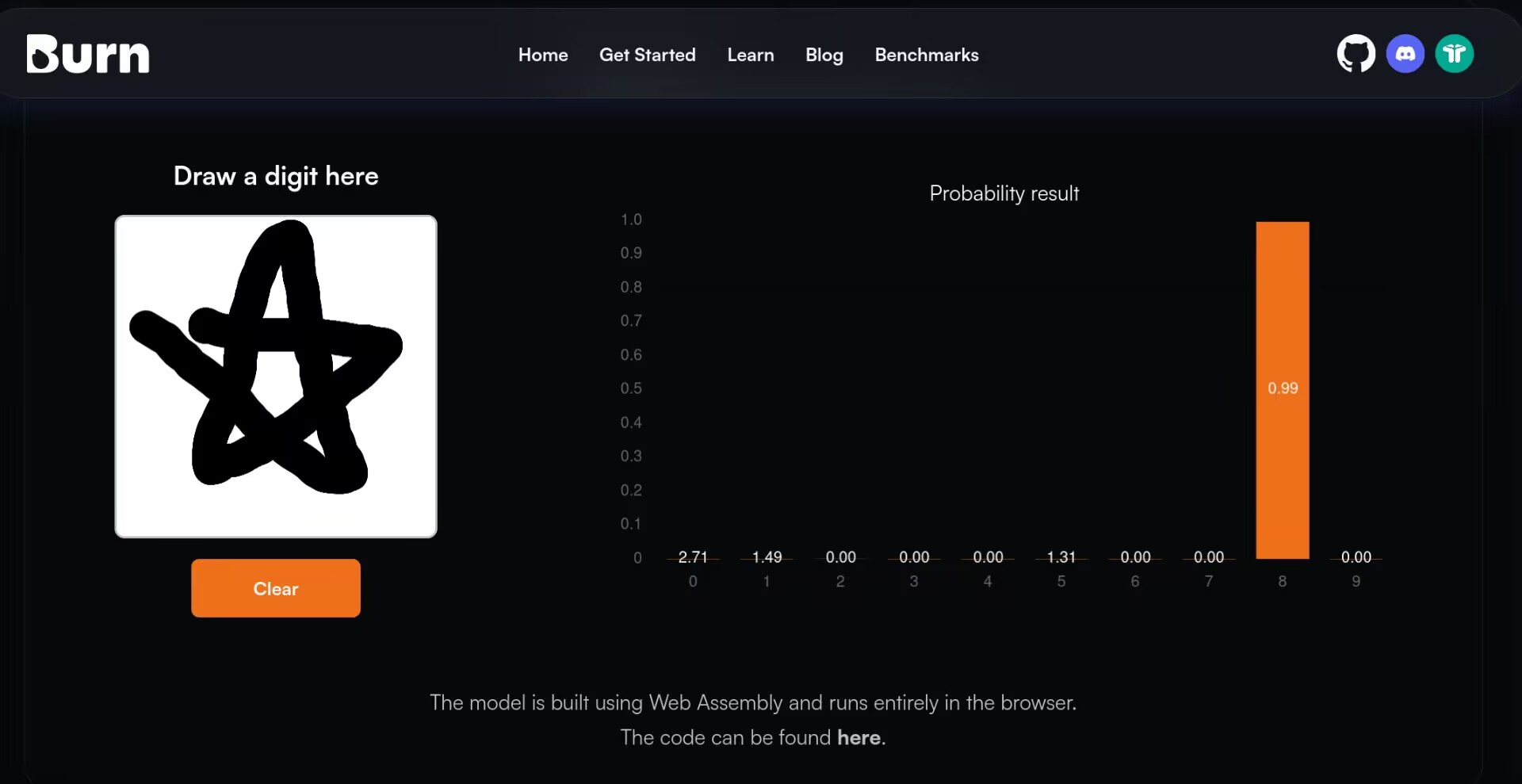
Task: Open the GitHub repository icon
Action: (x=1356, y=54)
